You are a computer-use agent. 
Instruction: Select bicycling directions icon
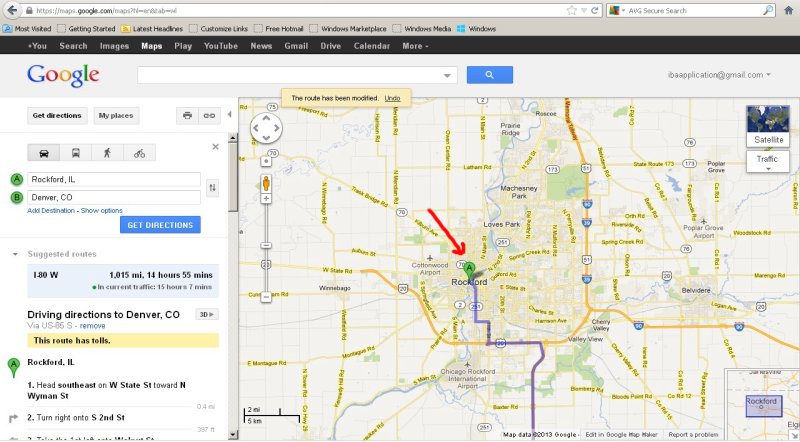[x=139, y=153]
